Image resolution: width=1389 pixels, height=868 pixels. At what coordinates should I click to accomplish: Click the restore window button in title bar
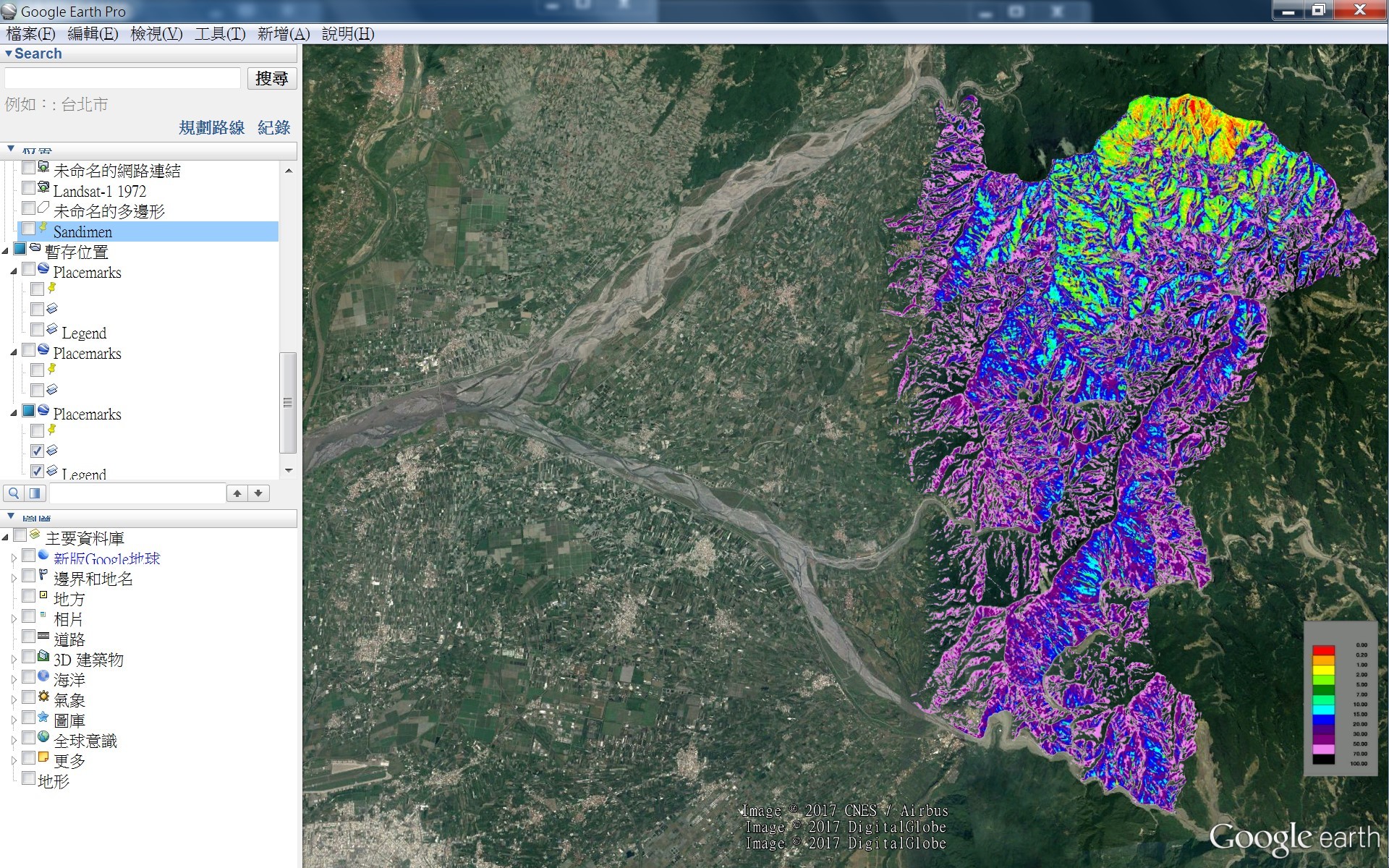(x=1318, y=9)
